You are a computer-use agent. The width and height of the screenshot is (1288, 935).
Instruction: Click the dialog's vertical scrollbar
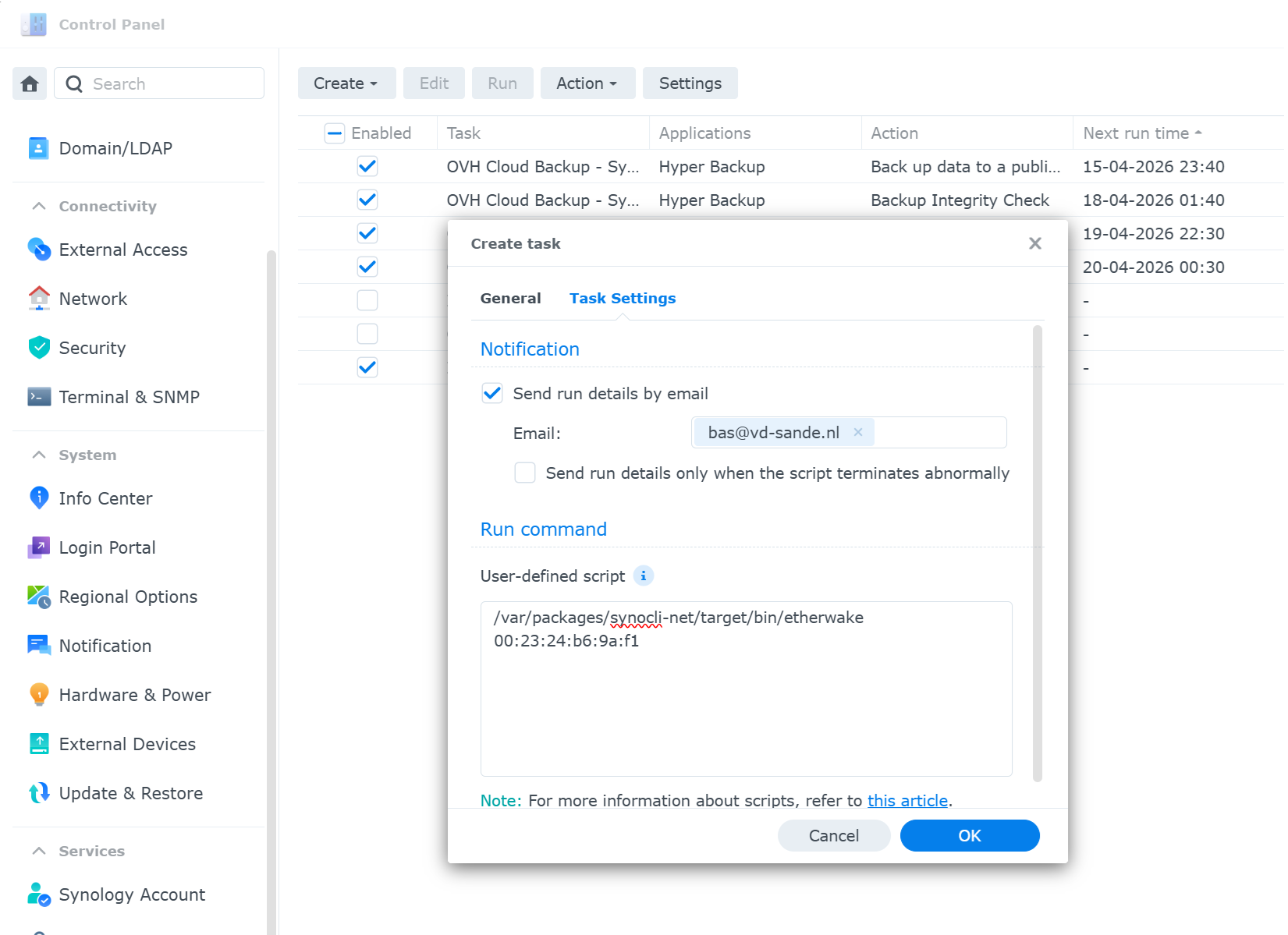tap(1037, 554)
